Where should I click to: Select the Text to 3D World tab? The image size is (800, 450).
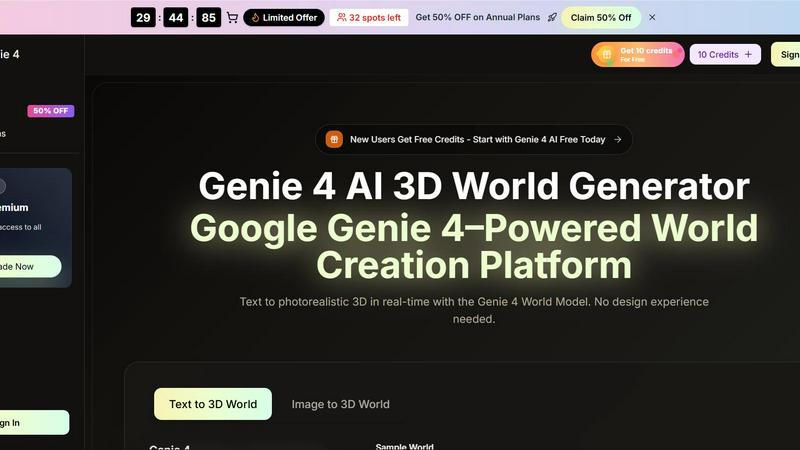coord(213,404)
